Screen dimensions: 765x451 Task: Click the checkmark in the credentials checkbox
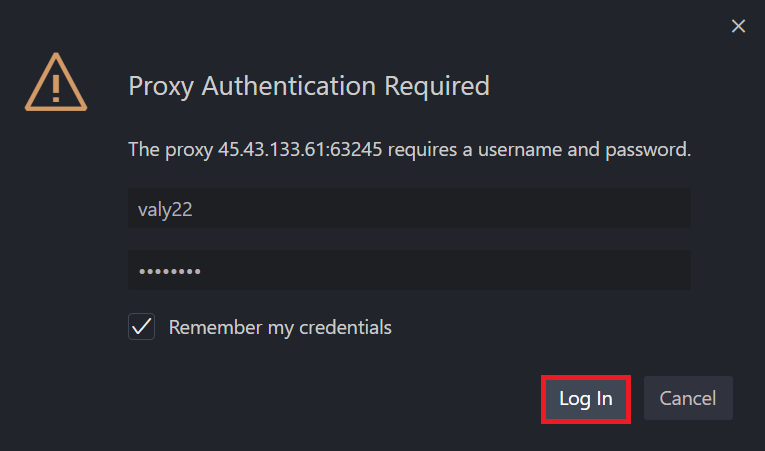141,327
